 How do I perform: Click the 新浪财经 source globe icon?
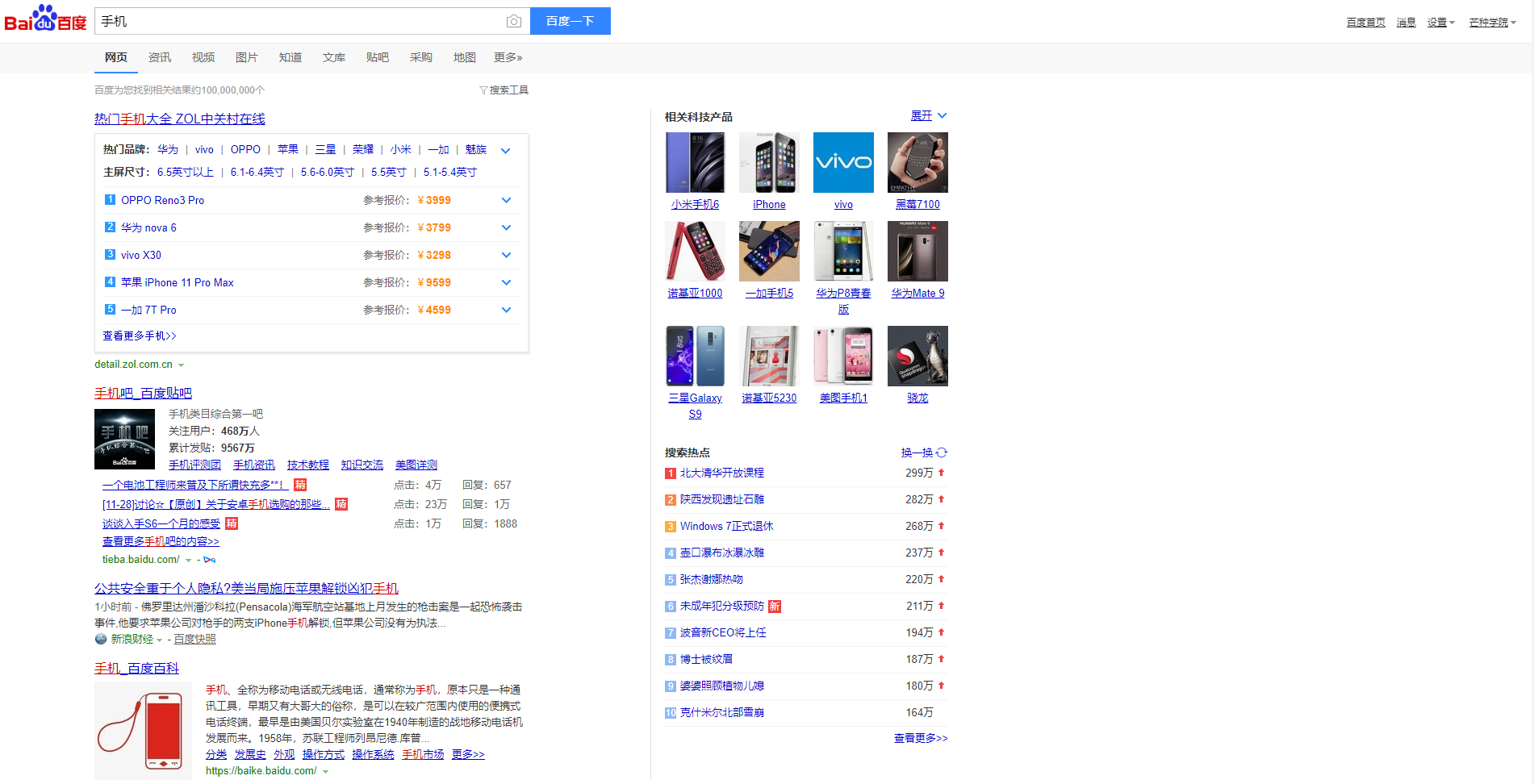101,639
